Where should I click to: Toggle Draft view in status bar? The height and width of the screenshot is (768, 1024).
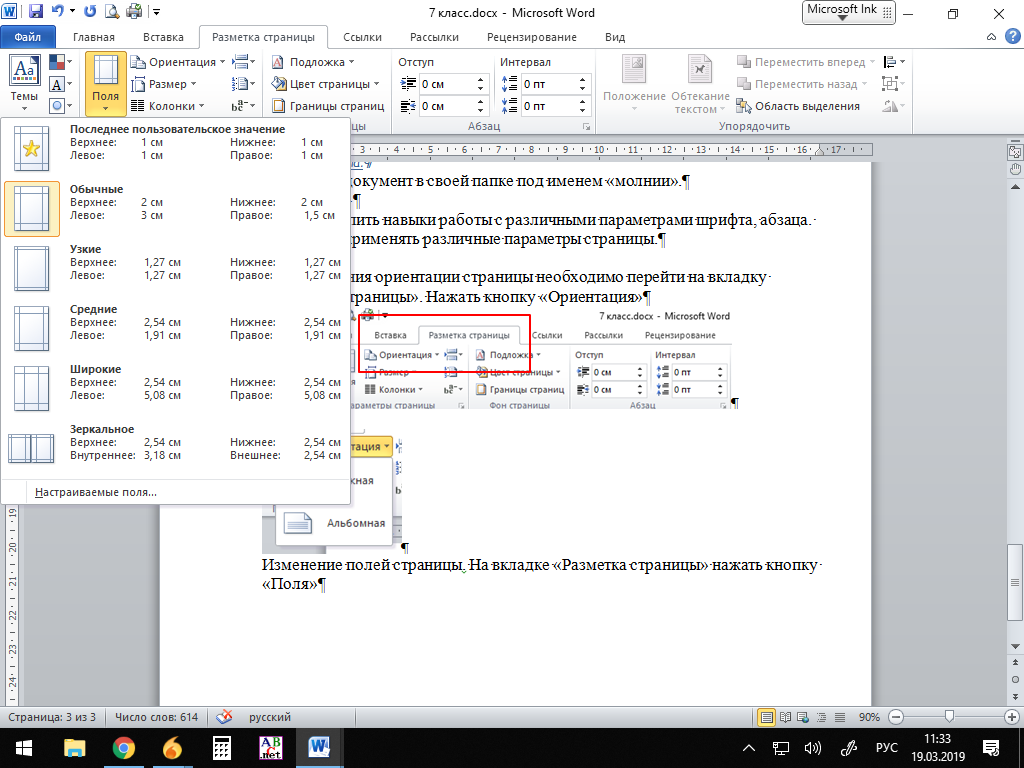(840, 717)
